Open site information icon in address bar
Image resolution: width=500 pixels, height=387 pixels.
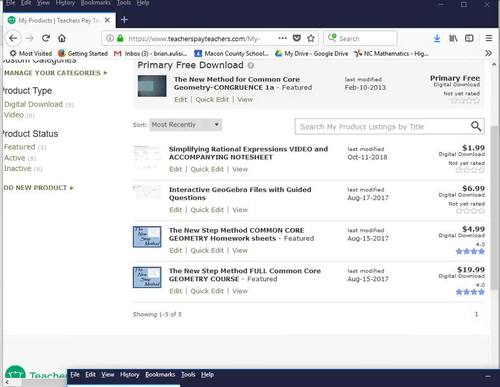110,38
